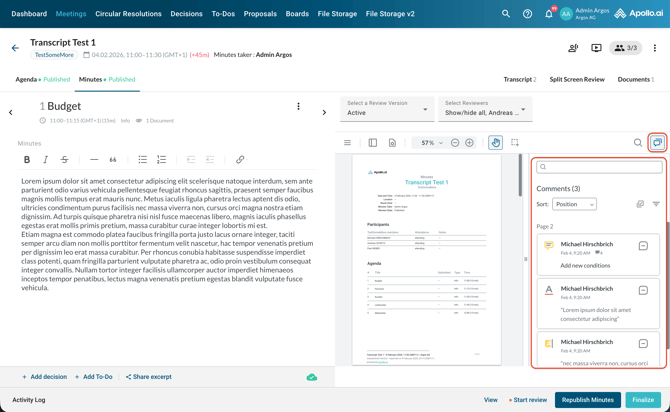Select the hand pan tool
This screenshot has height=412, width=670.
[495, 143]
